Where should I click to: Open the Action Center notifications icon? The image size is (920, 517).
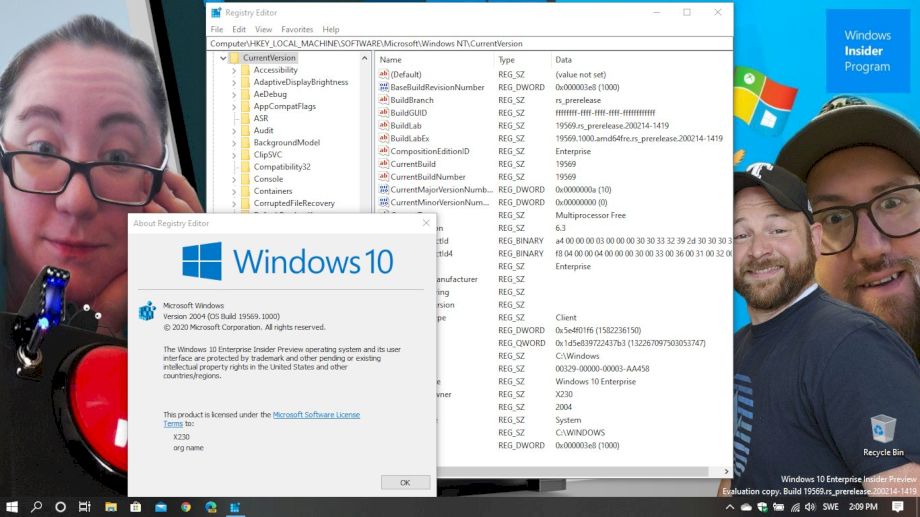pyautogui.click(x=898, y=506)
